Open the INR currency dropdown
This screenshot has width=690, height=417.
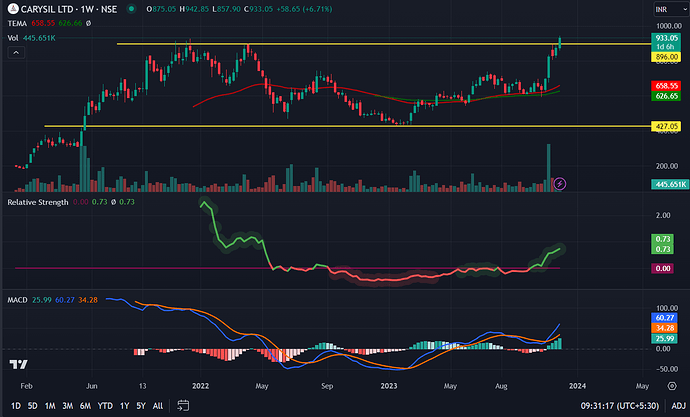[670, 9]
